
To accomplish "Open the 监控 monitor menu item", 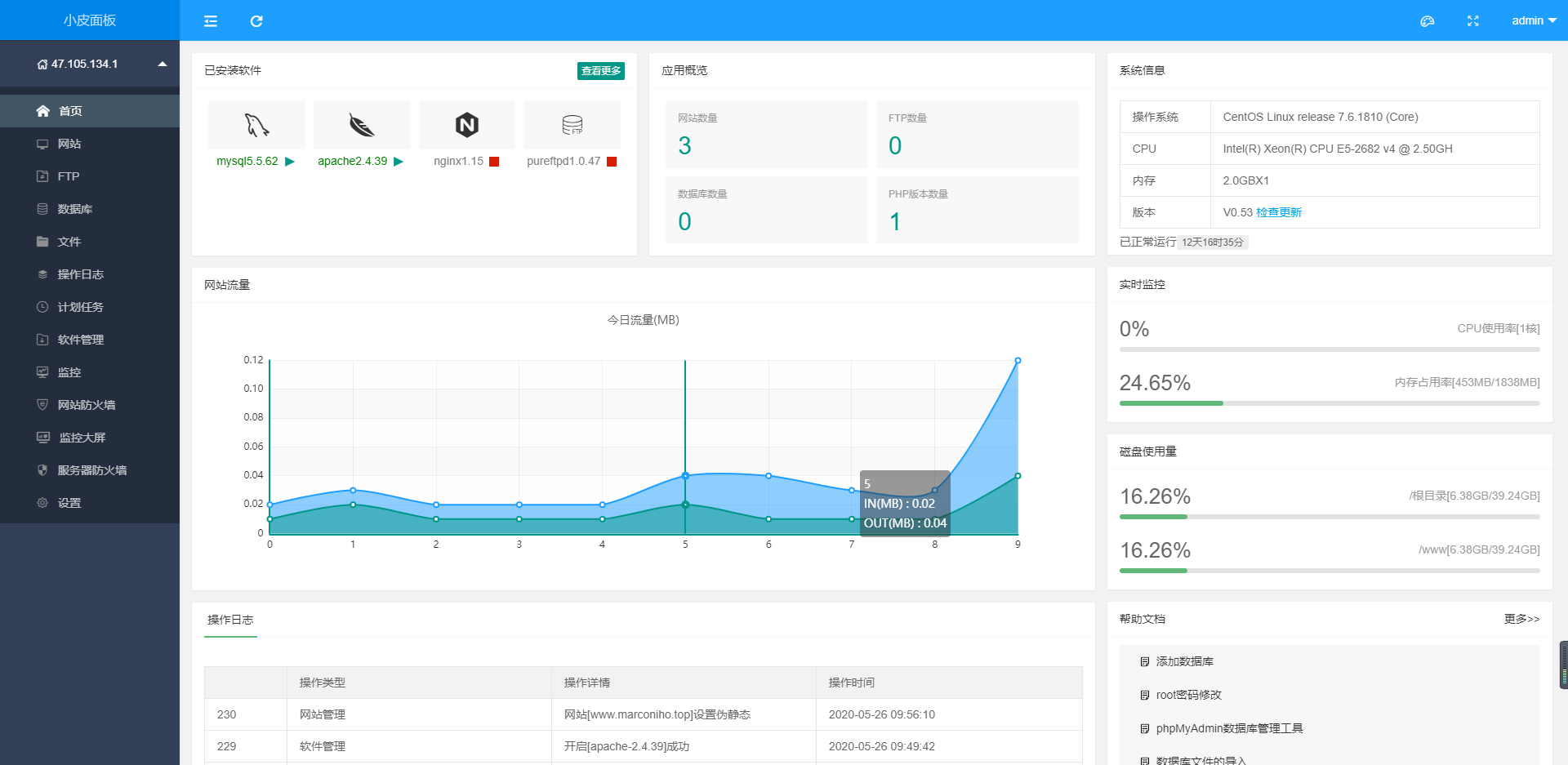I will tap(90, 372).
